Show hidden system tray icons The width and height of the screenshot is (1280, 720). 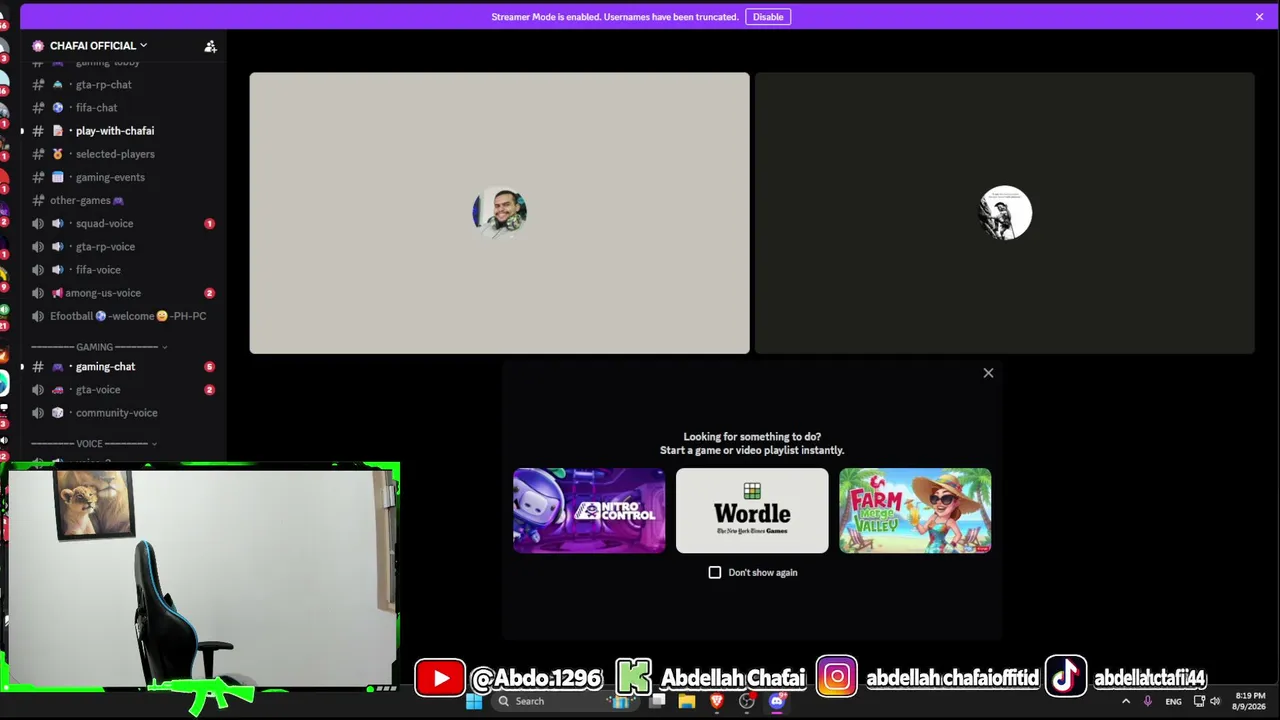tap(1126, 702)
